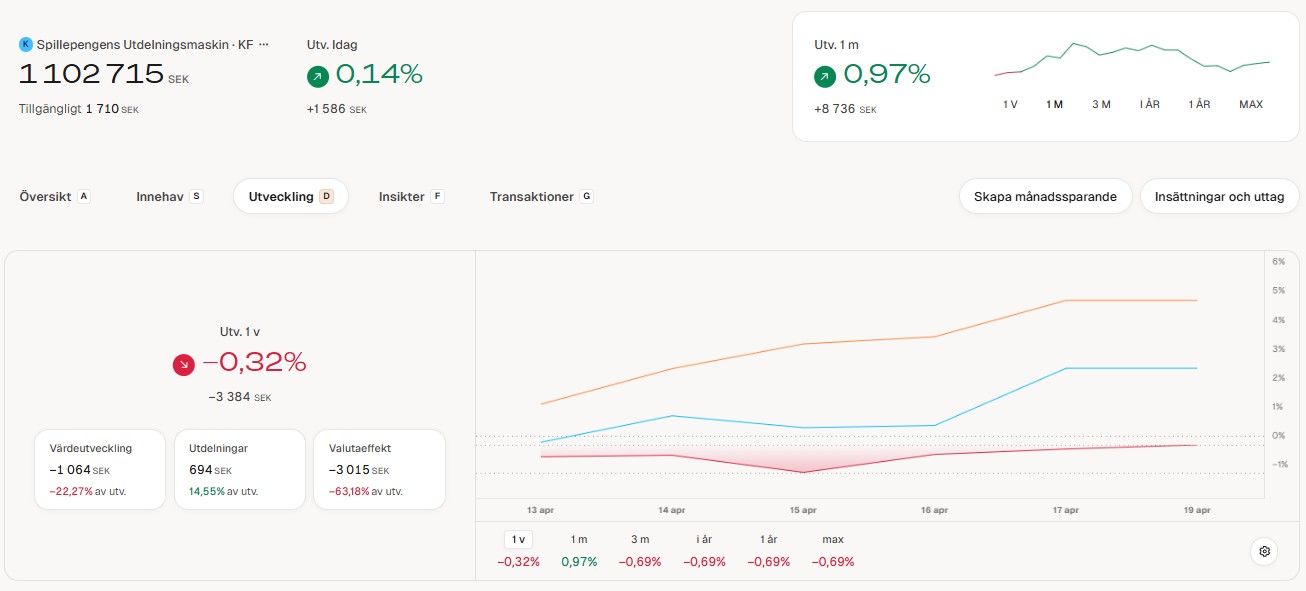Click the Valutaeffekt card

[380, 469]
